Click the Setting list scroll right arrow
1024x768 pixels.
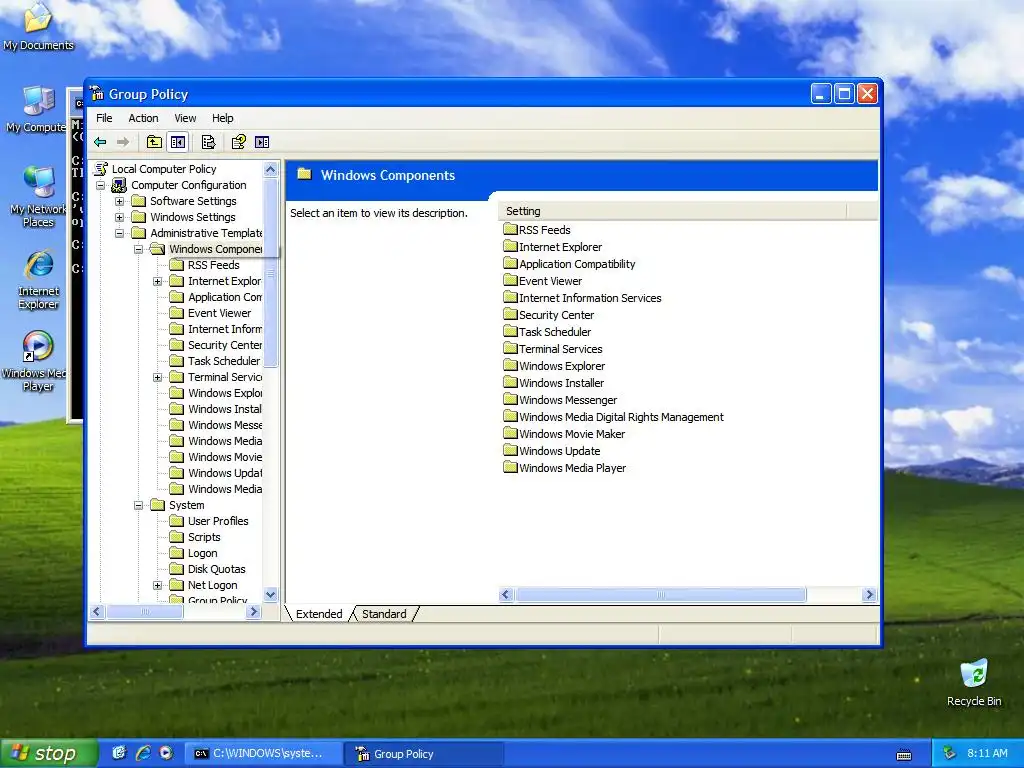click(x=869, y=594)
